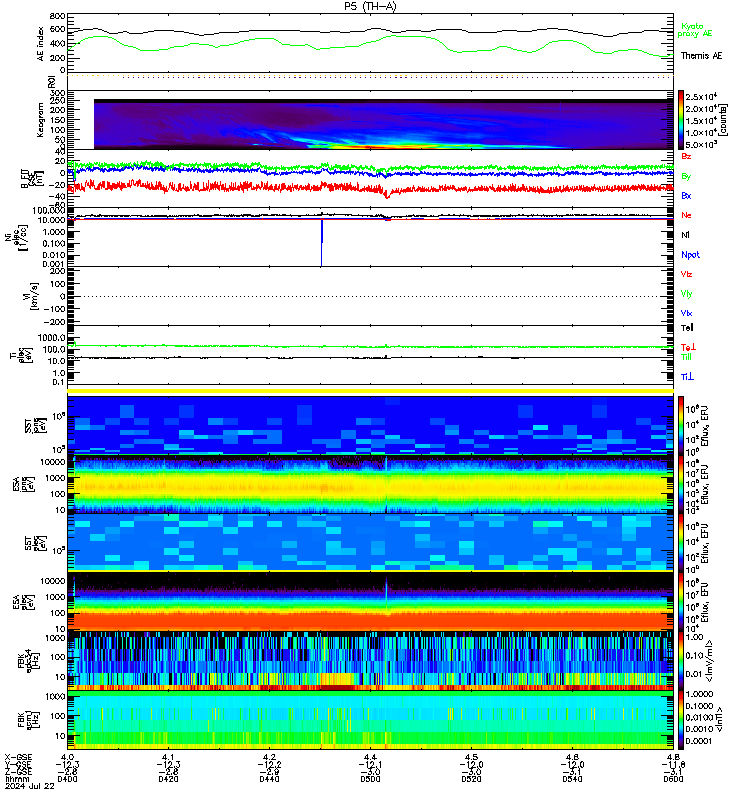Click the "0440" time tick label
Screen dimensions: 750x800
pyautogui.click(x=269, y=779)
